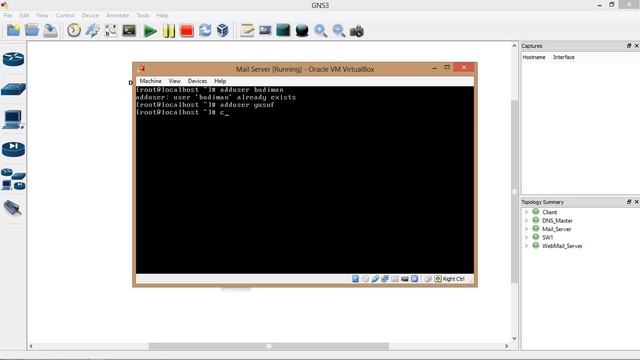Click the canvas horizontal scrollbar thumb

[269, 346]
